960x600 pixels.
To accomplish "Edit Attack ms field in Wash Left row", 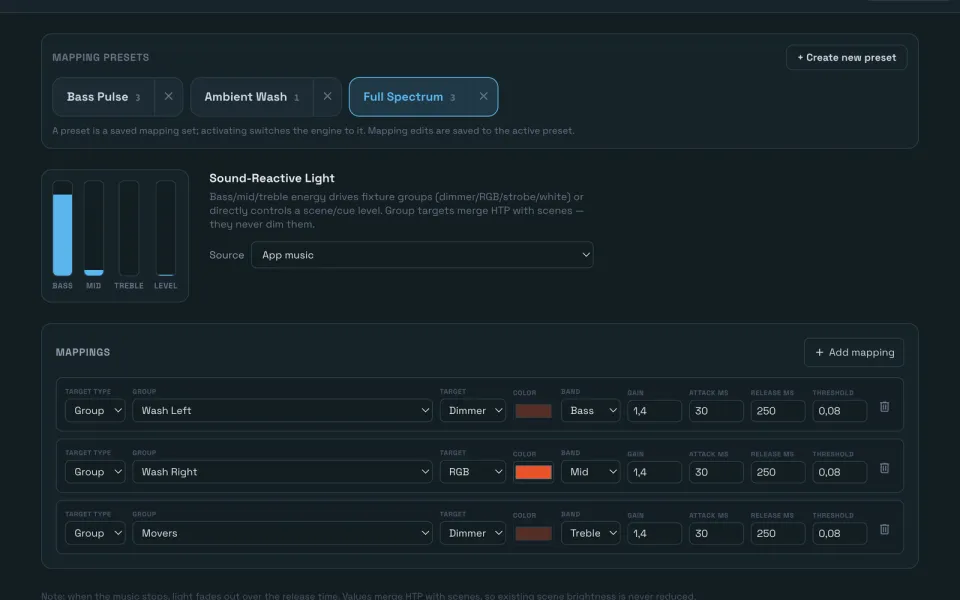I will (716, 411).
